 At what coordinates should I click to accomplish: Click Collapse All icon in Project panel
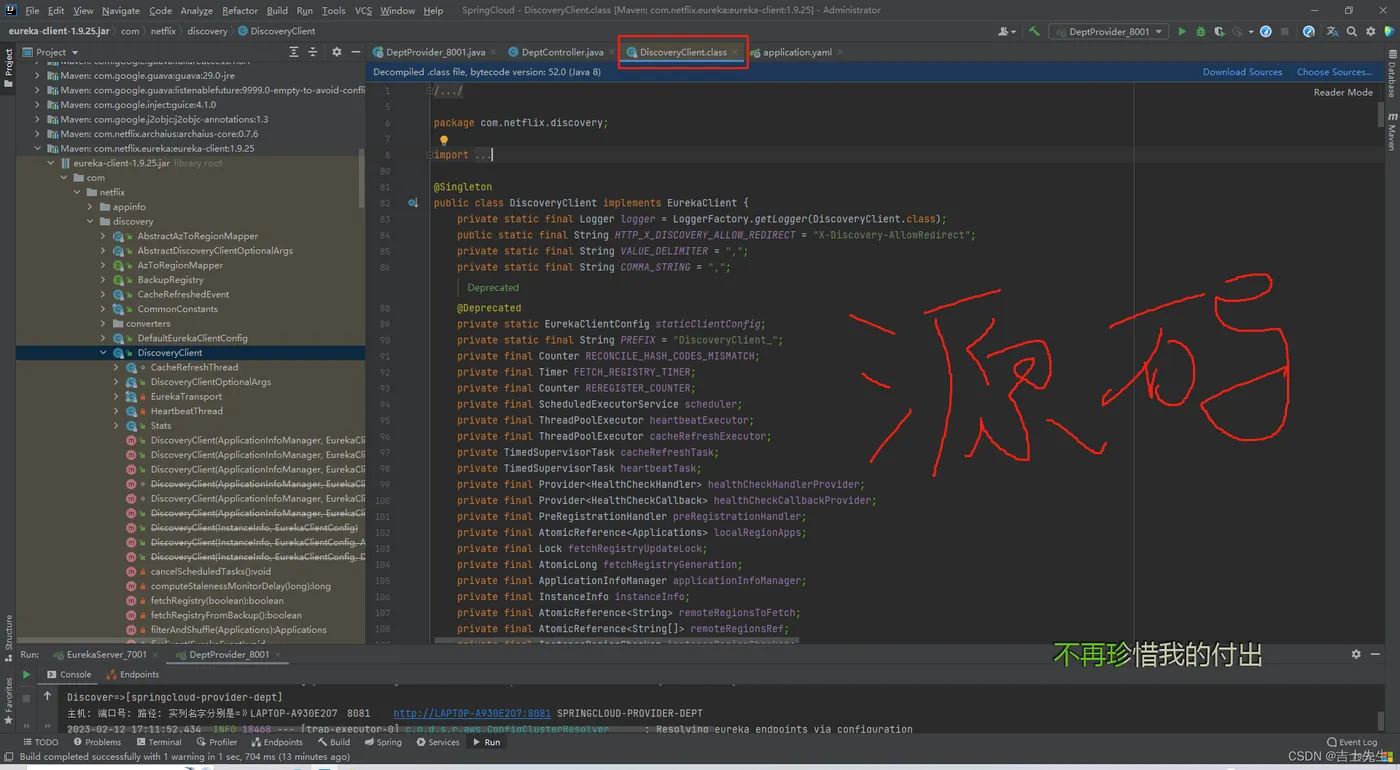[313, 52]
